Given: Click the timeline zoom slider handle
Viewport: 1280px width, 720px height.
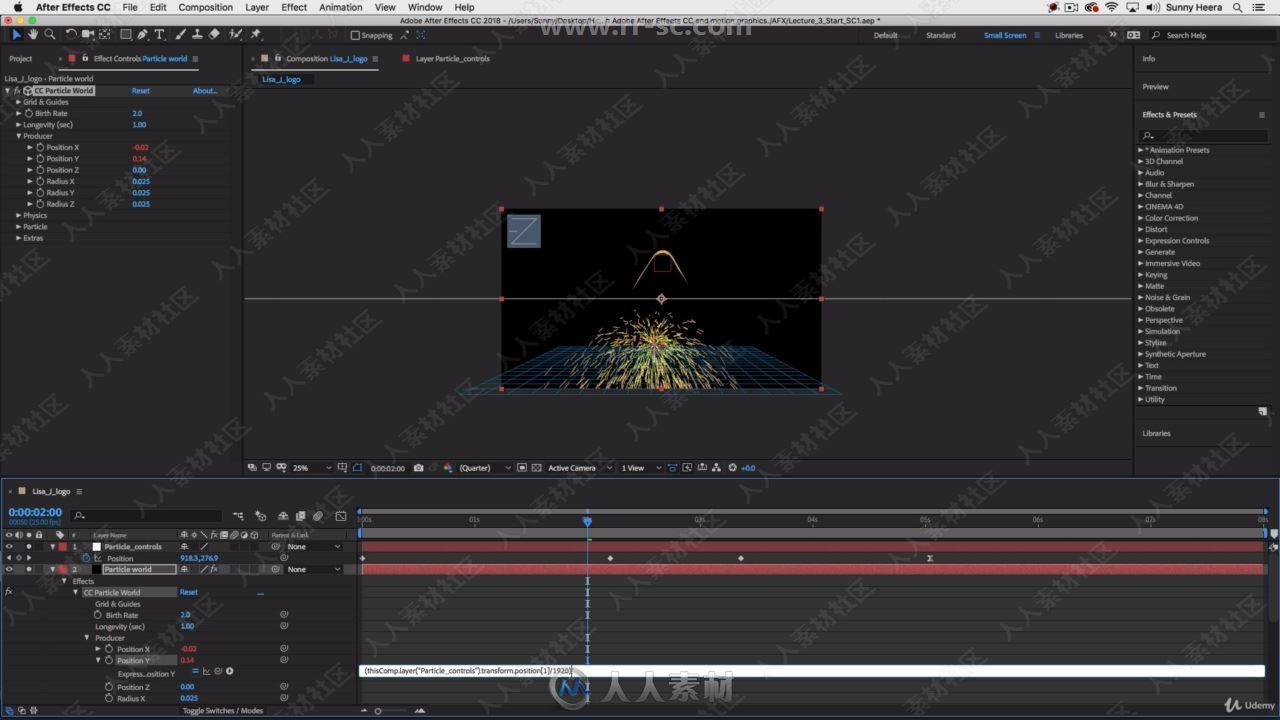Looking at the screenshot, I should (377, 711).
